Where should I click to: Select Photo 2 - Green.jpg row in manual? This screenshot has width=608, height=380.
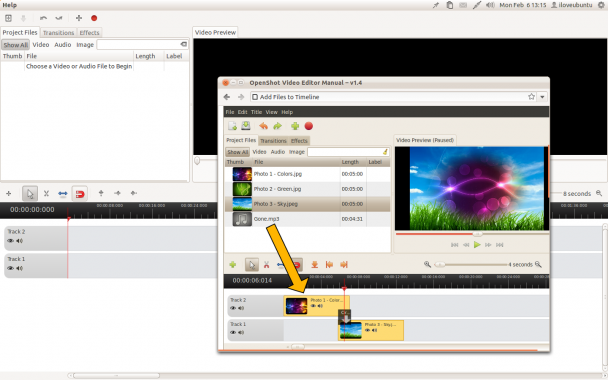click(307, 189)
